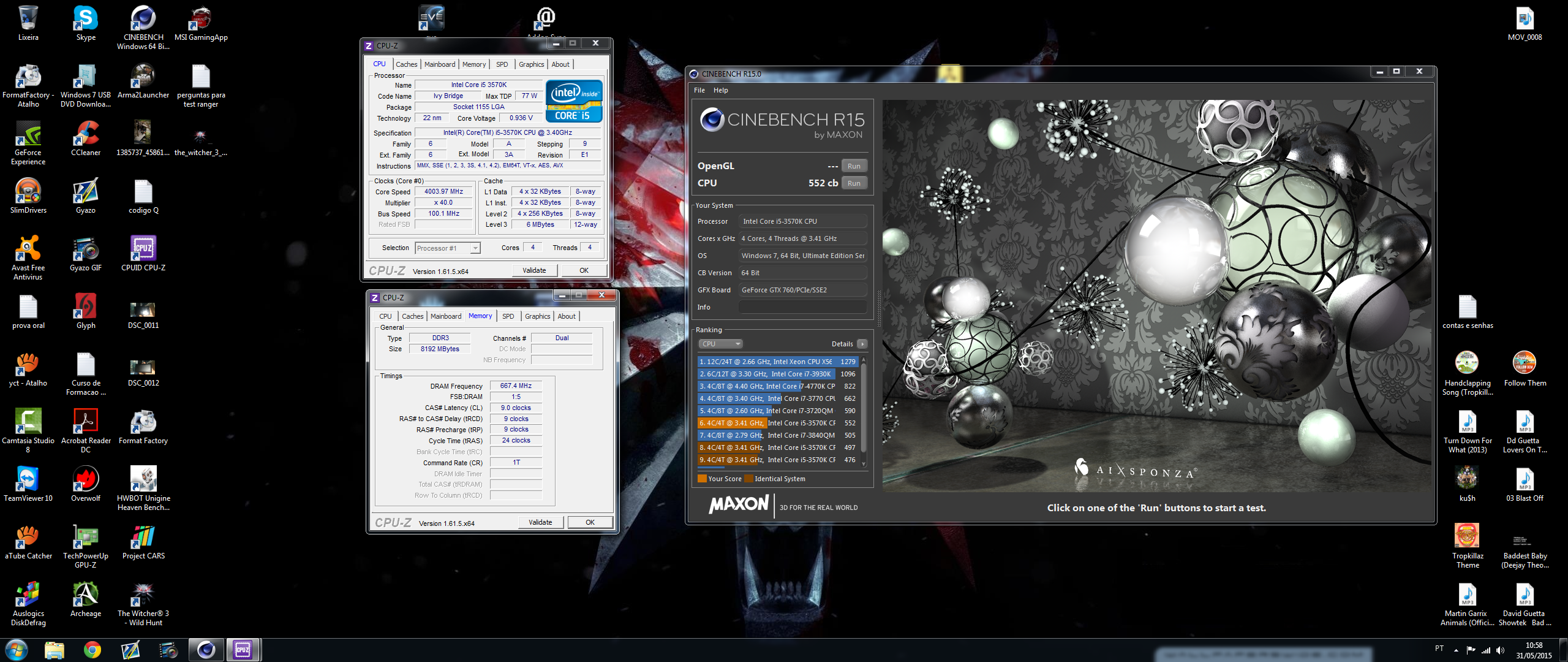Click the Cinebench rendered scene preview

click(1156, 296)
